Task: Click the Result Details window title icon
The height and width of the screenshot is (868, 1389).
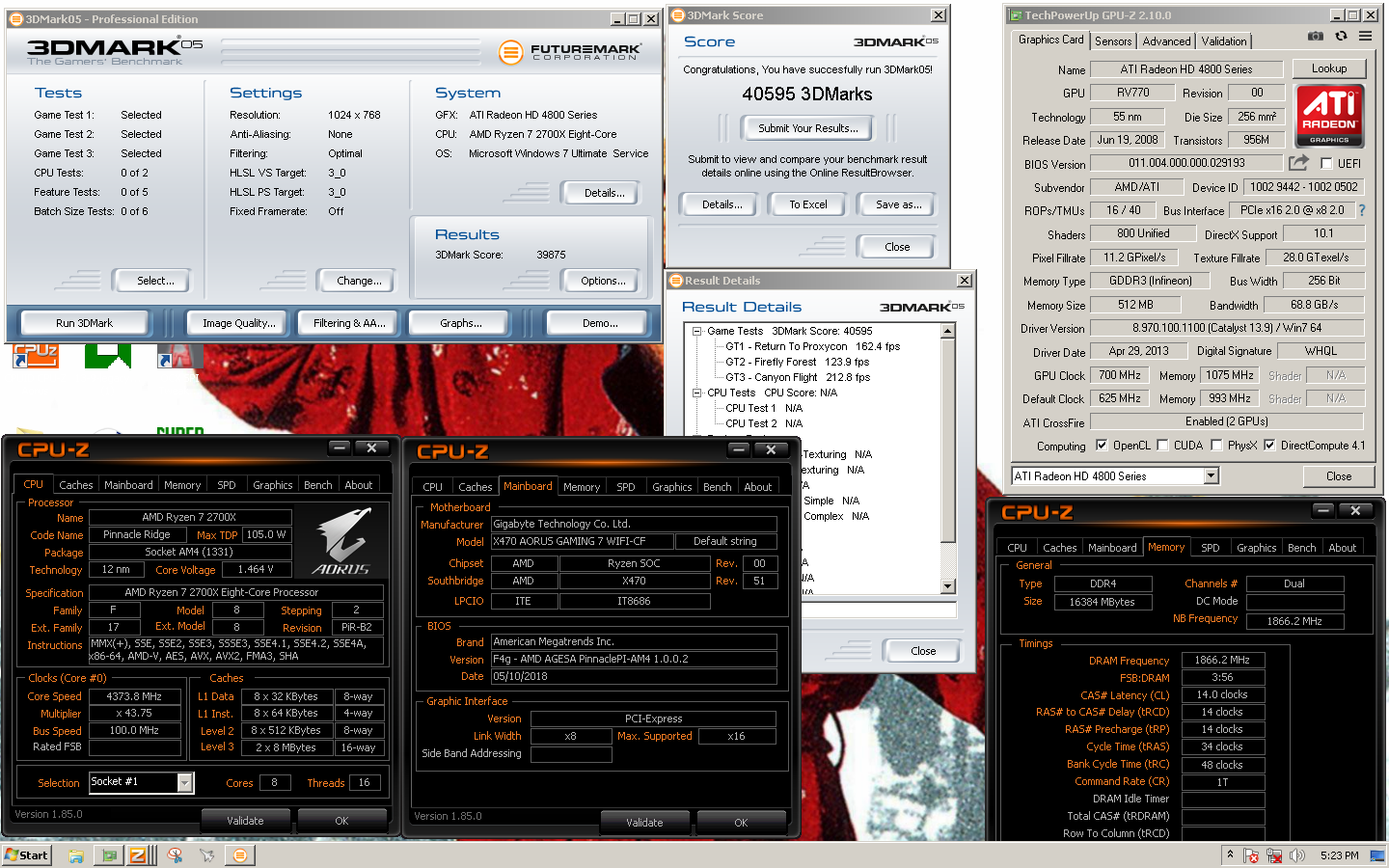Action: click(676, 281)
